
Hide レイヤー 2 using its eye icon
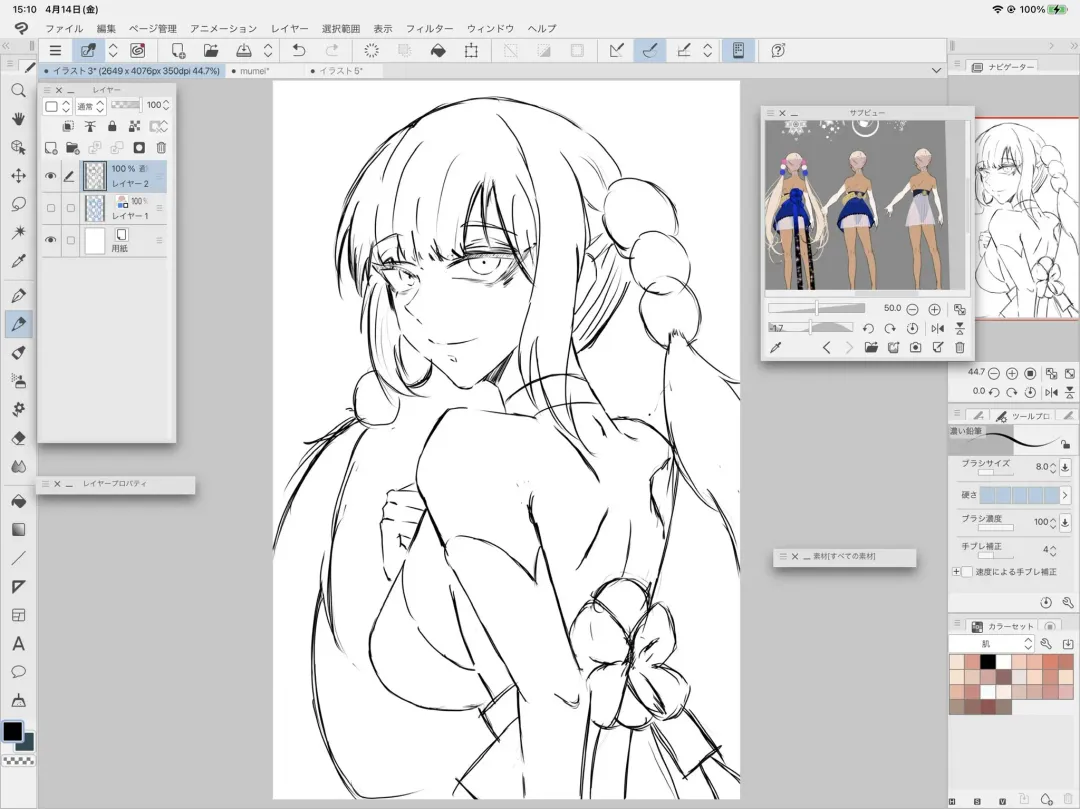click(x=51, y=177)
